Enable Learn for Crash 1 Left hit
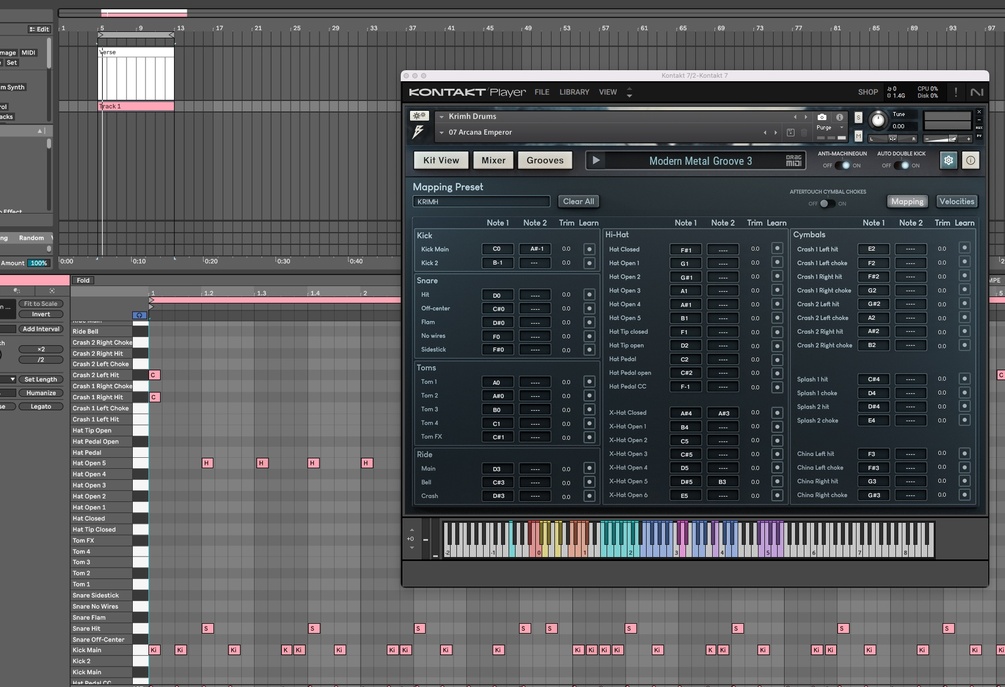The image size is (1005, 687). (x=964, y=248)
